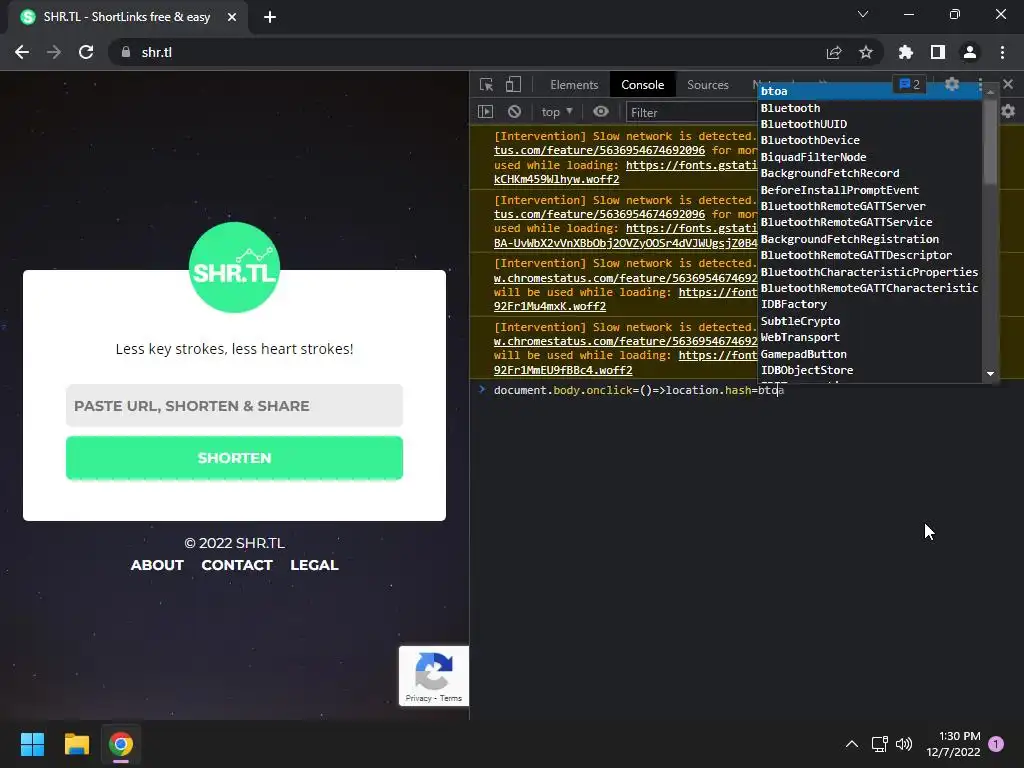Click the console input prompt line
The height and width of the screenshot is (768, 1024).
(x=746, y=391)
